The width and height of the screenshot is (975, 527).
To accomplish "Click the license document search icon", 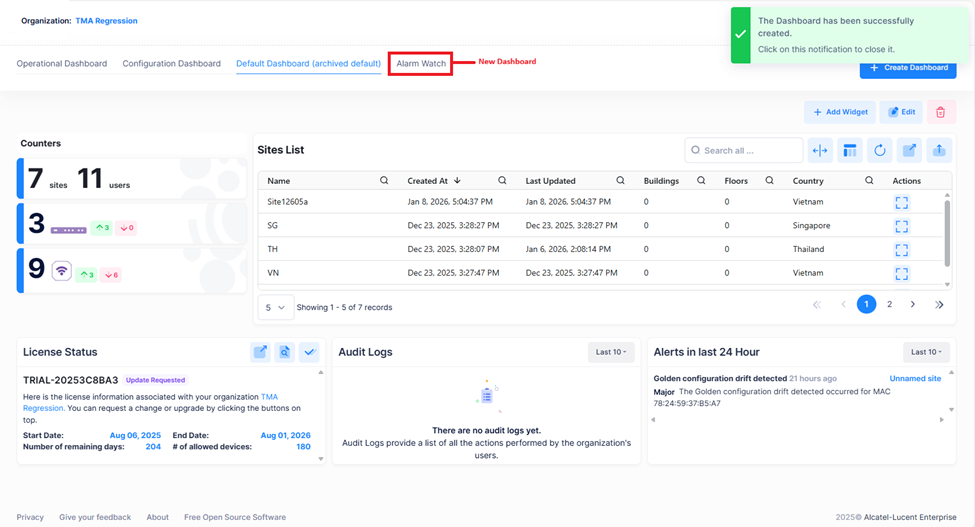I will tap(284, 352).
